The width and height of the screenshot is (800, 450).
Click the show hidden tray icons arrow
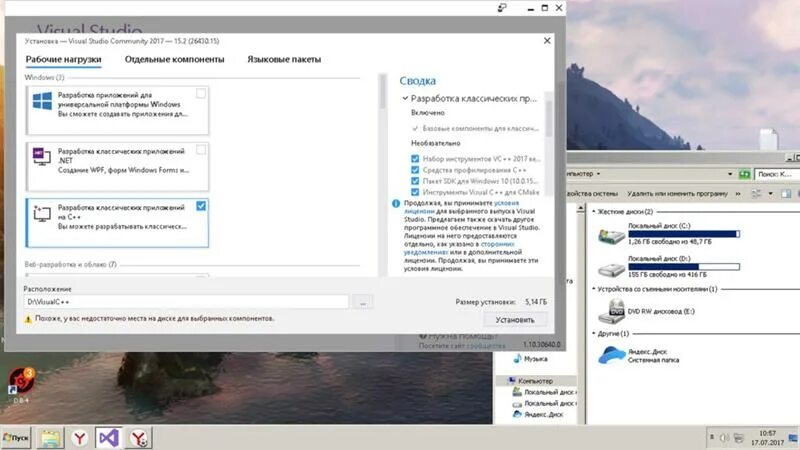tap(712, 437)
